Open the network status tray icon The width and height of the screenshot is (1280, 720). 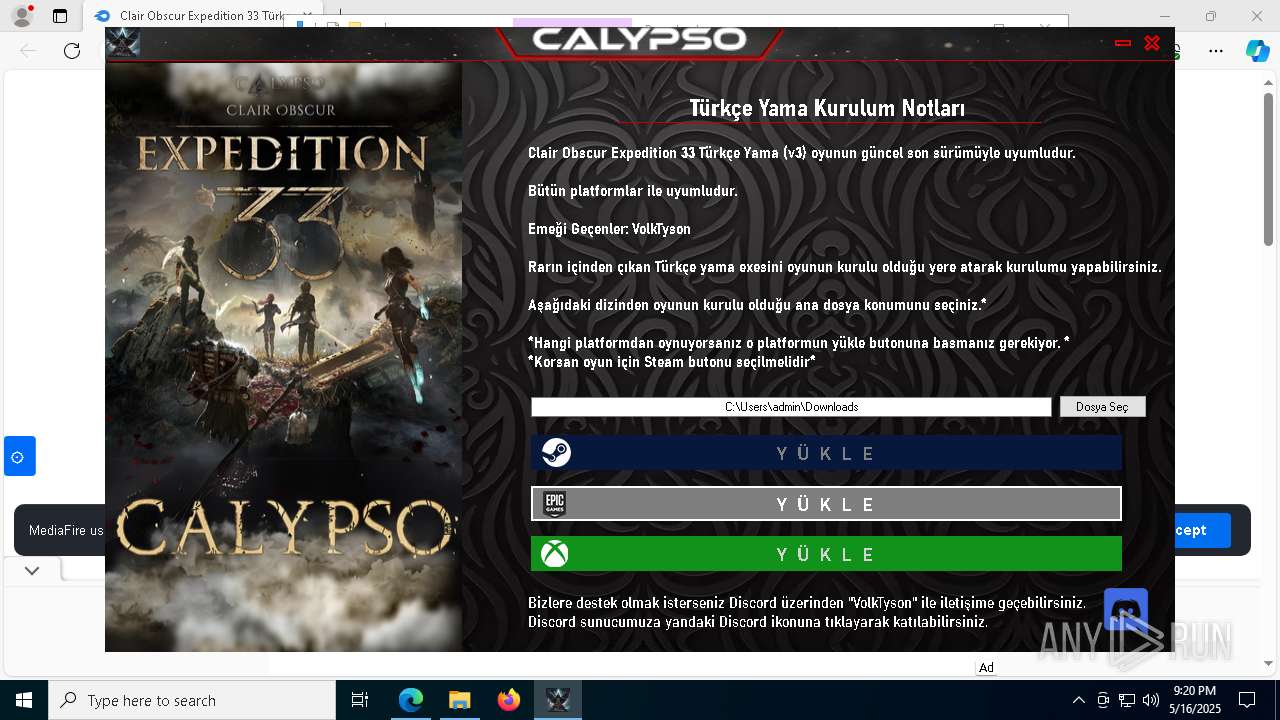pos(1127,700)
